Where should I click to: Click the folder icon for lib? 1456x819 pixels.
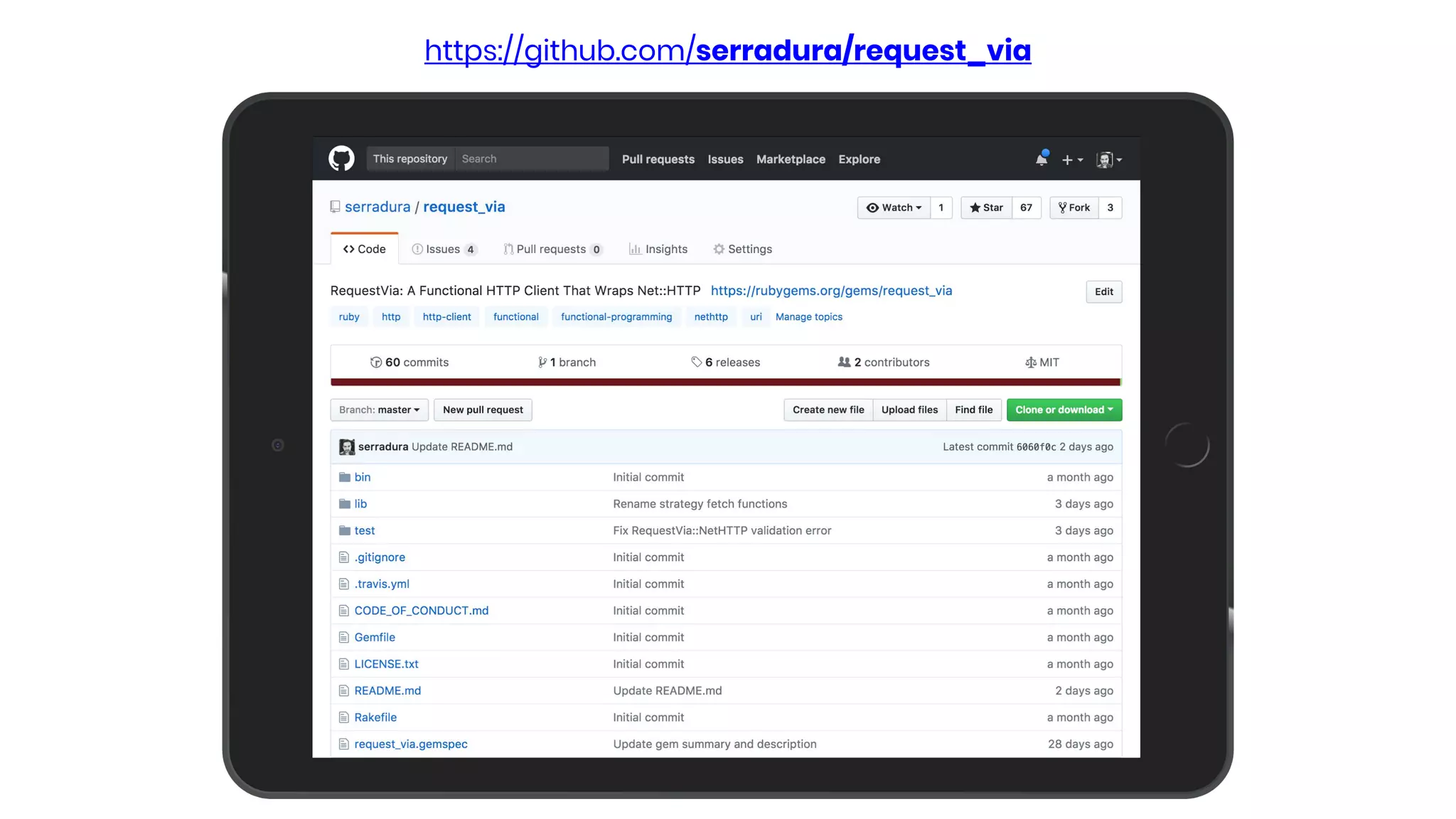click(345, 504)
